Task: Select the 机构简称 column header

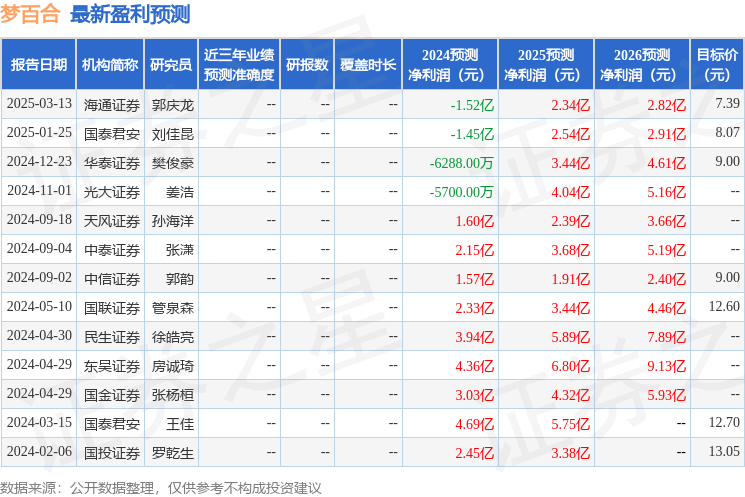Action: click(110, 65)
